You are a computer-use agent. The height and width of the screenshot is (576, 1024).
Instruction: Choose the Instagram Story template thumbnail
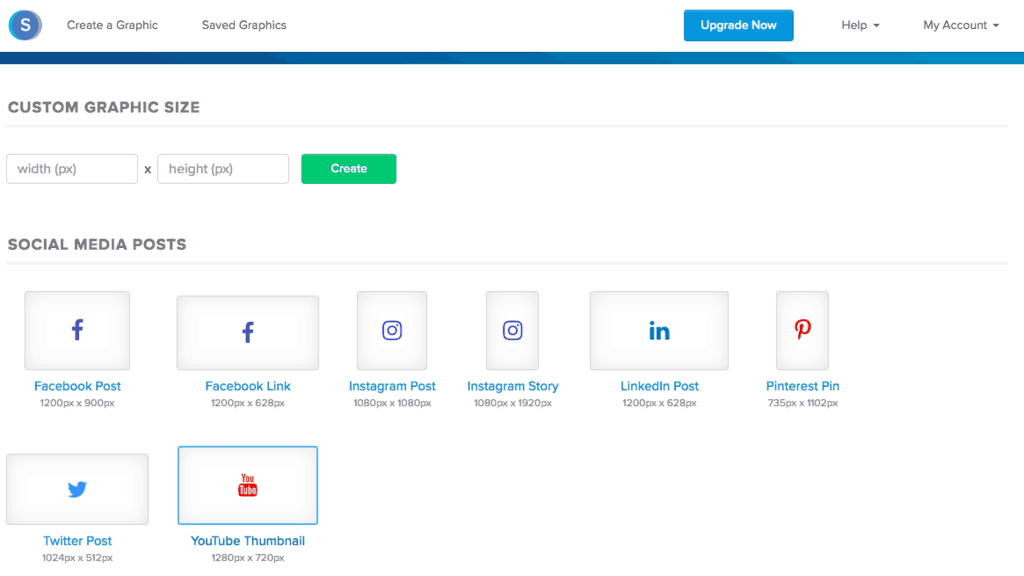[x=513, y=330]
